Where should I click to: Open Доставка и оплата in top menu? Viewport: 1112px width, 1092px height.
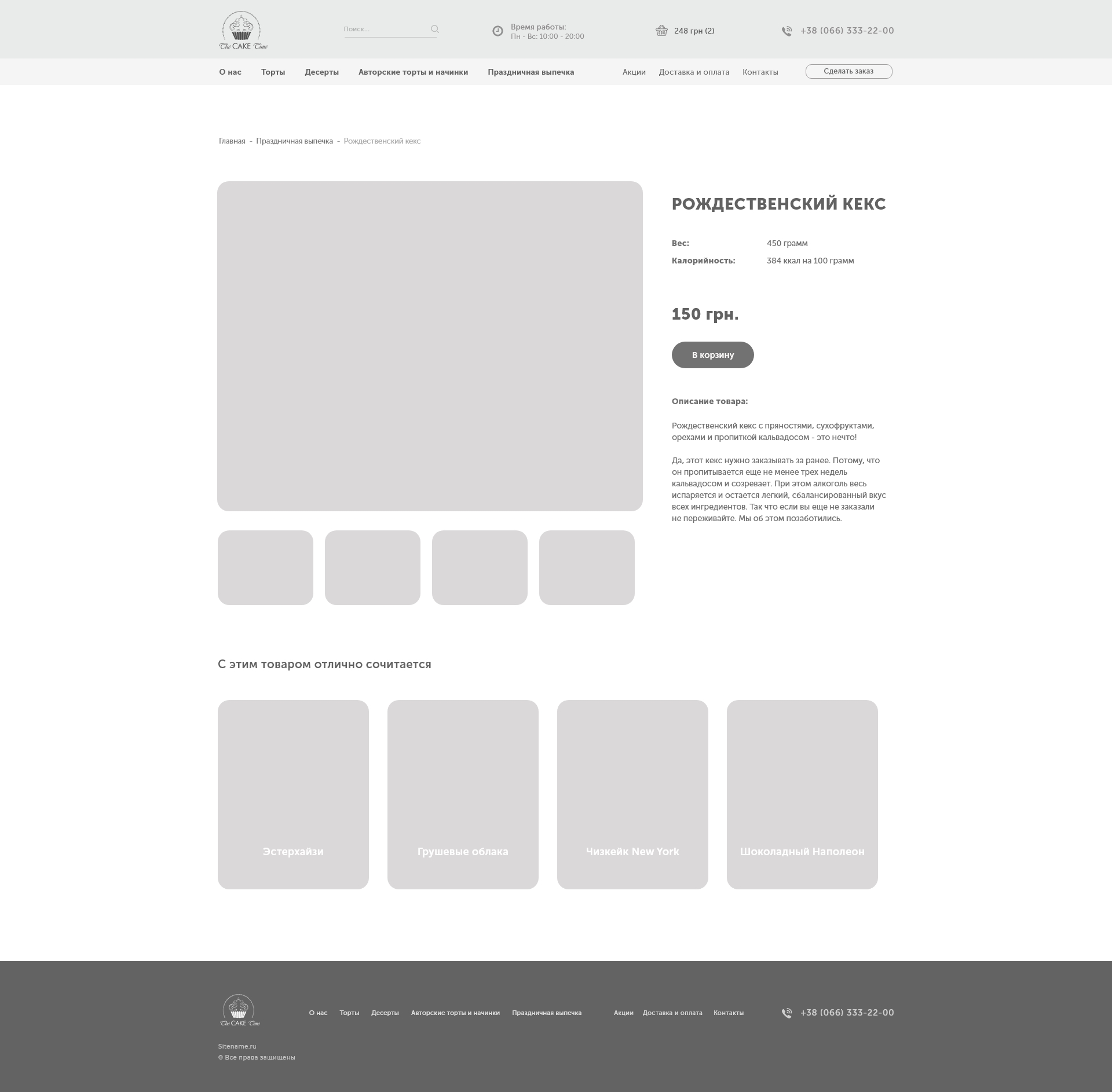point(694,72)
